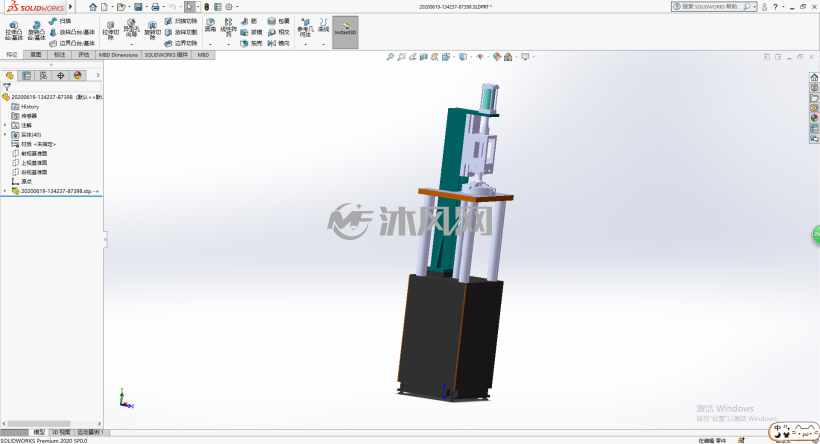Select the Lofted Cut tool (放样切割)
The image size is (820, 444).
(x=181, y=32)
